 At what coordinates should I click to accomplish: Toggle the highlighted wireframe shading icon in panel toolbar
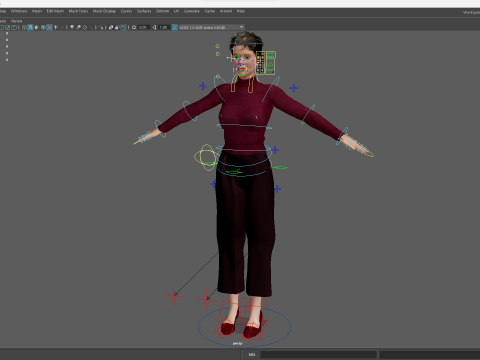[x=30, y=27]
